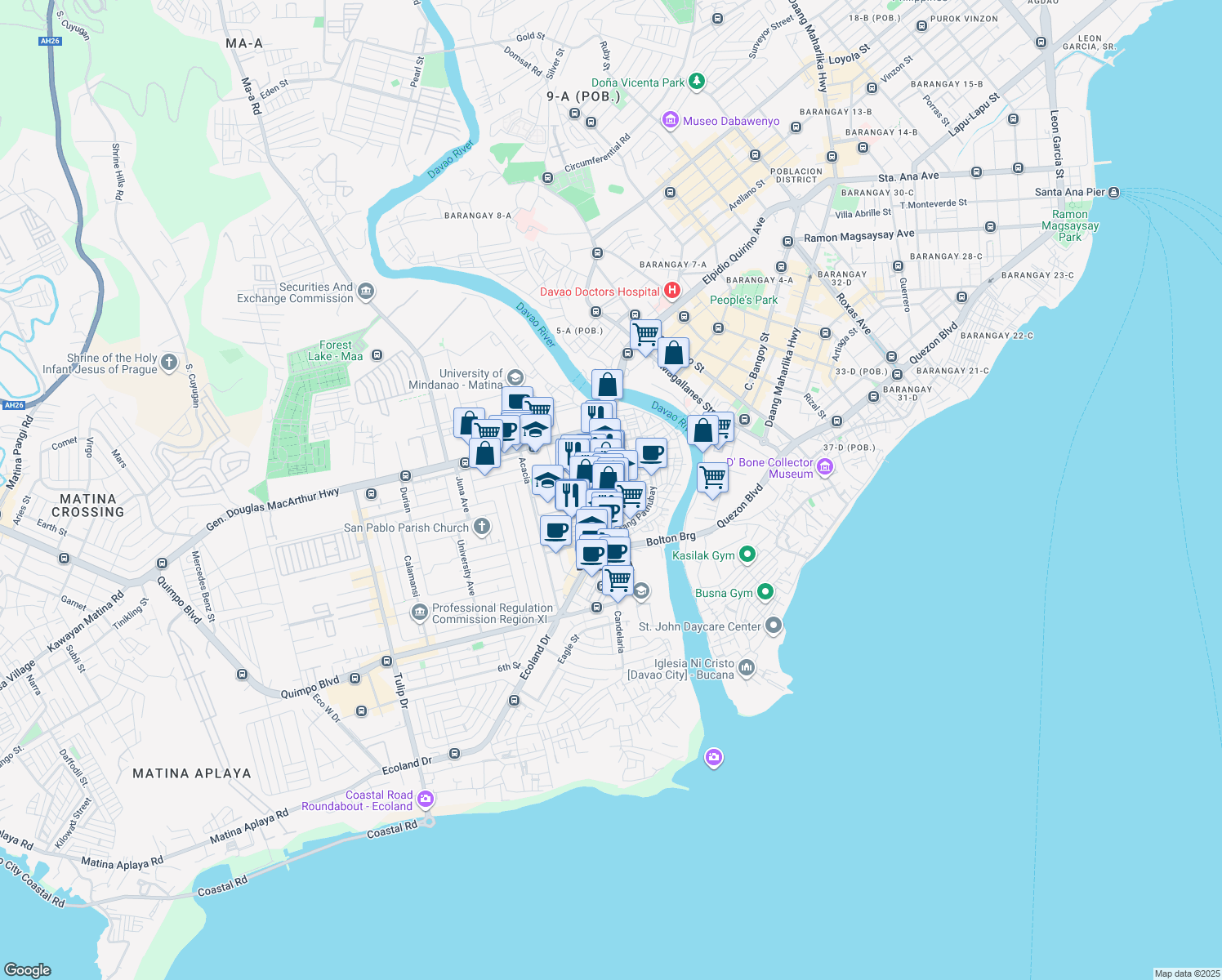This screenshot has height=980, width=1222.
Task: Click the Davao Doctors Hospital marker
Action: [672, 291]
